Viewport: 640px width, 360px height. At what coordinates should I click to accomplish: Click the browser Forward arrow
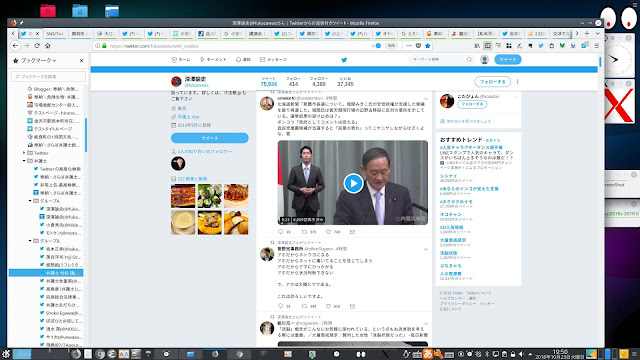click(26, 46)
